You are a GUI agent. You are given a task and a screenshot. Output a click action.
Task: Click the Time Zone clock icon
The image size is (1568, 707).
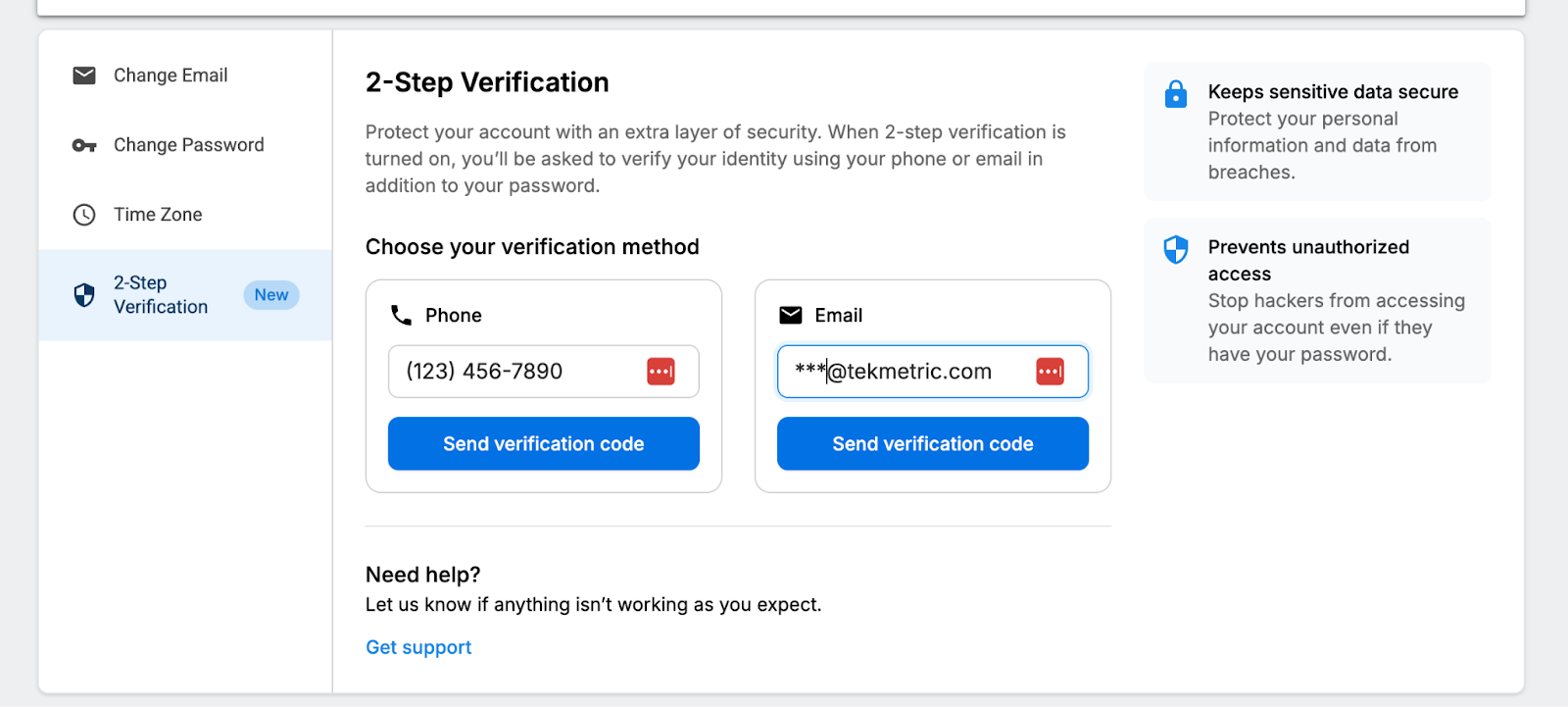84,215
